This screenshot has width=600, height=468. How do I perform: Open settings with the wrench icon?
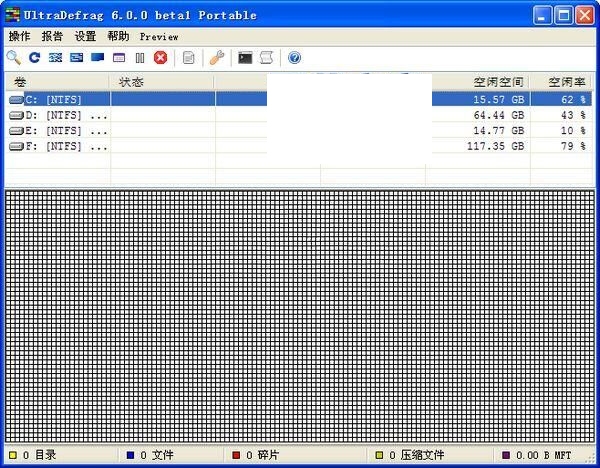[217, 58]
